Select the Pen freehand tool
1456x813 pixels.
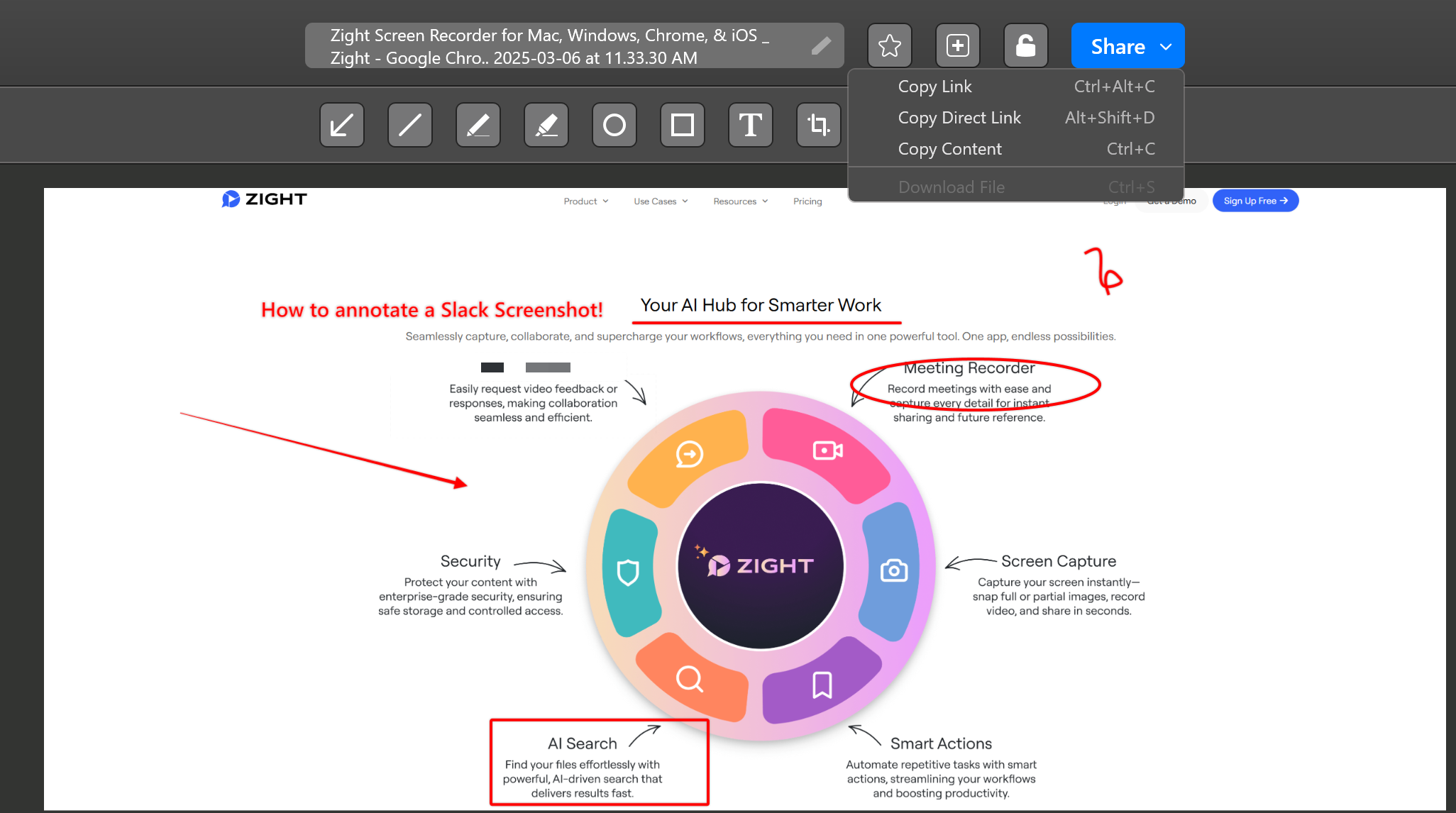click(x=478, y=125)
